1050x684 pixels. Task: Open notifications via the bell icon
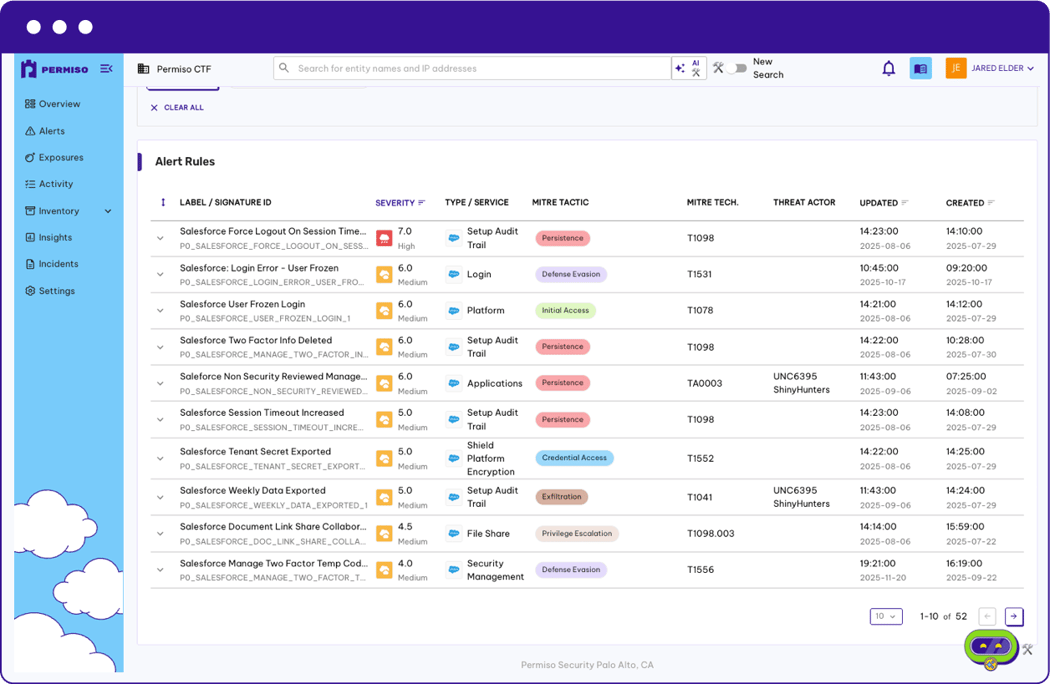(889, 68)
